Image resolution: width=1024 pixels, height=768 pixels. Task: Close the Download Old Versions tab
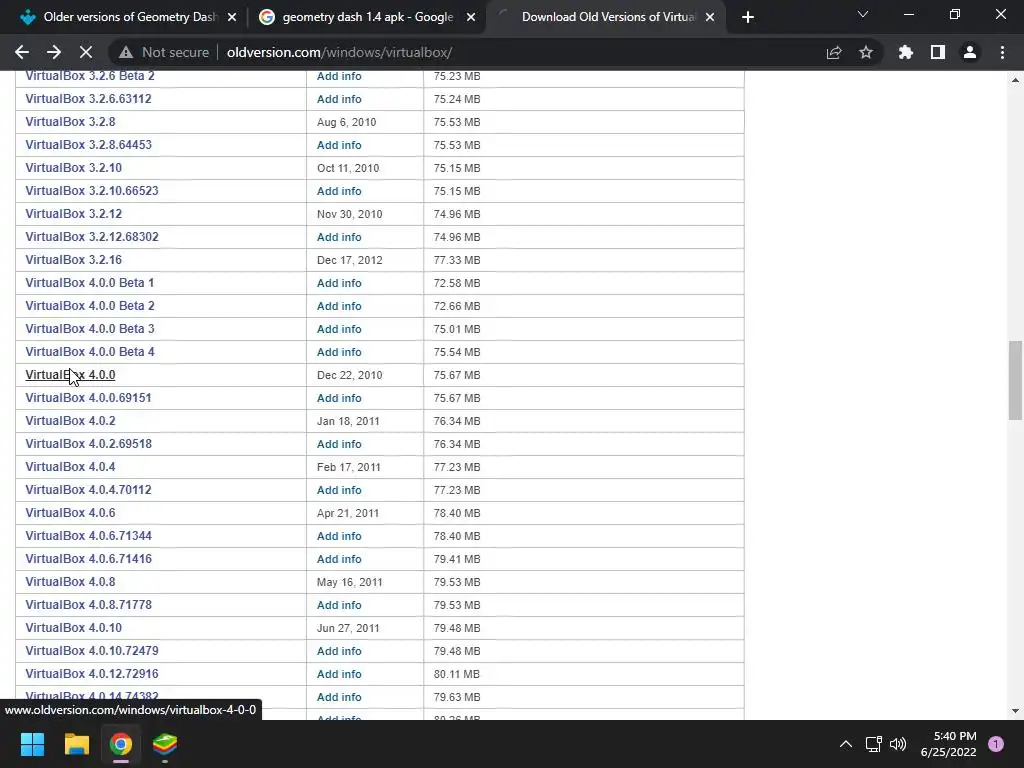point(710,17)
